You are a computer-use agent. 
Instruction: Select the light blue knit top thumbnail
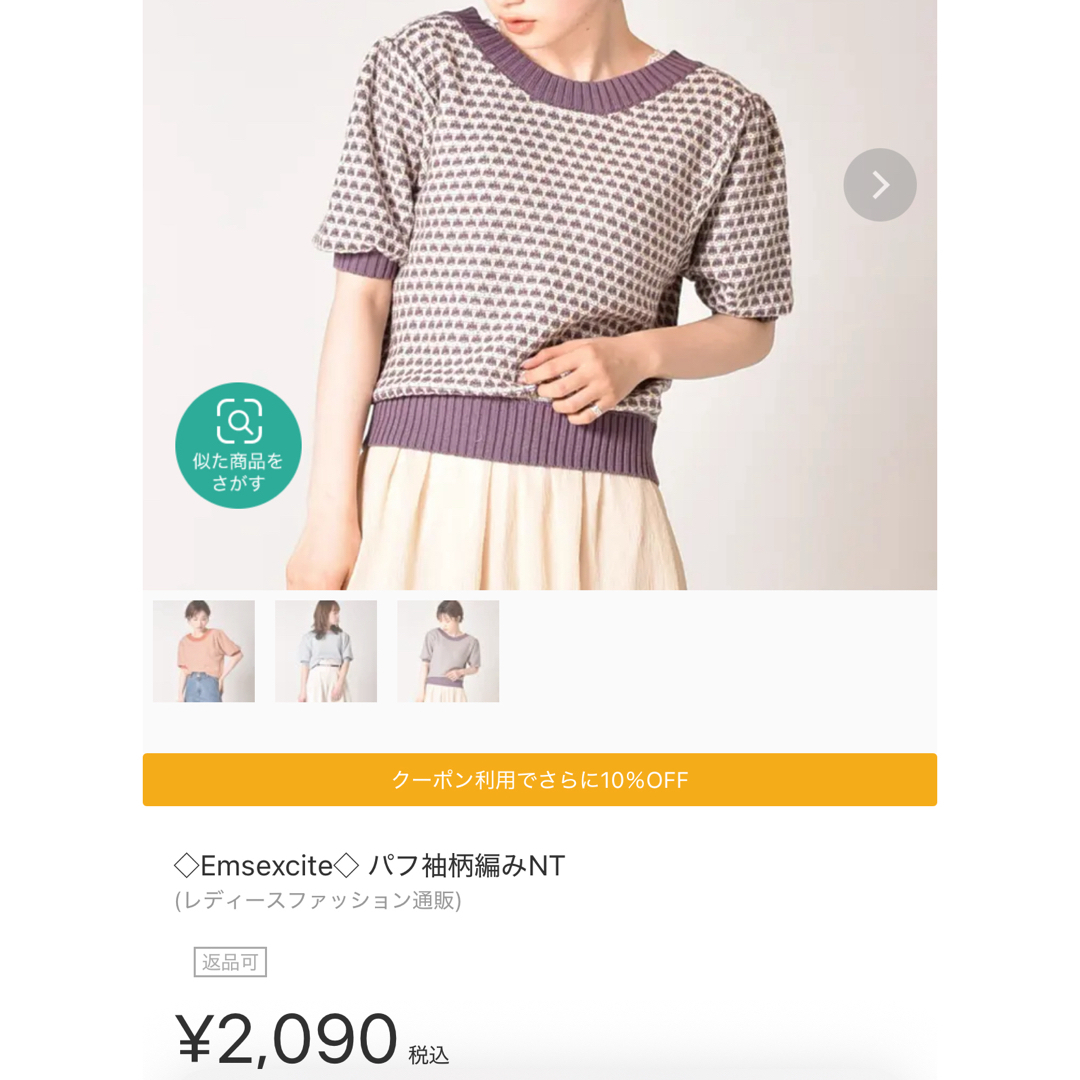coord(326,651)
